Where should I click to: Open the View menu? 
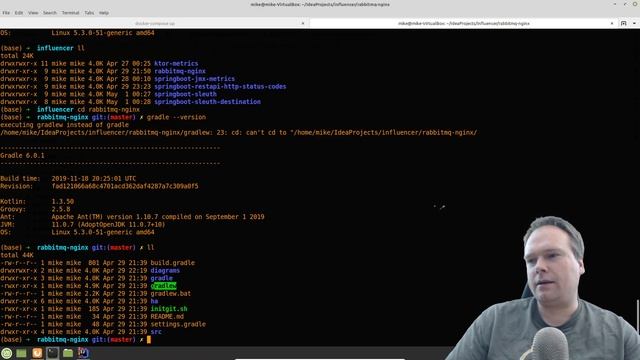(x=33, y=13)
